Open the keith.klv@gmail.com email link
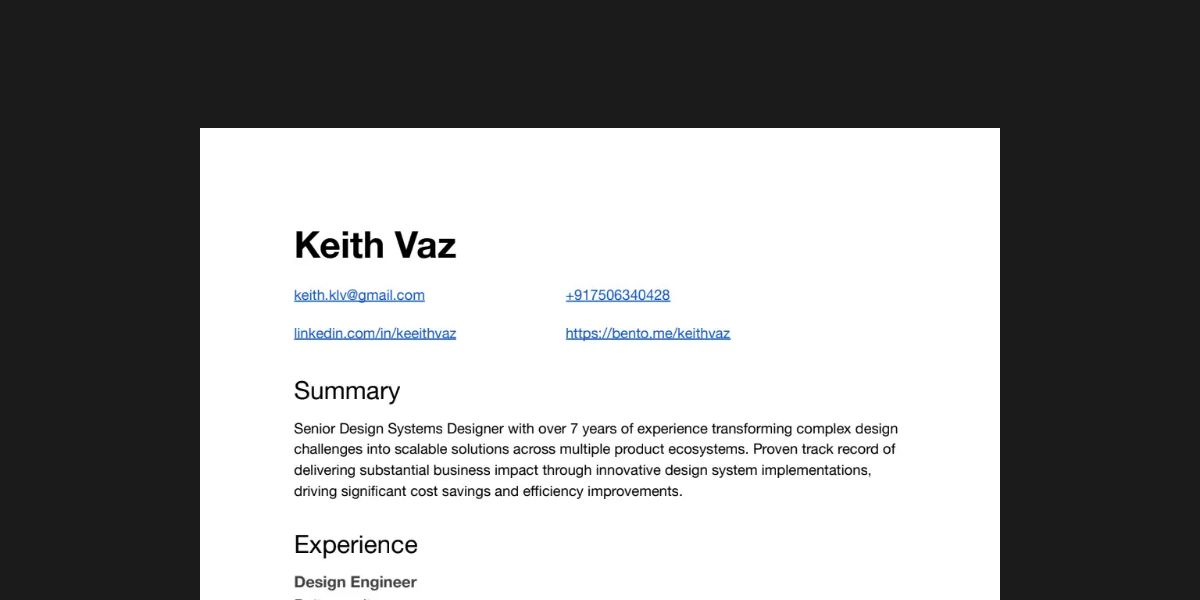Viewport: 1200px width, 600px height. (359, 295)
